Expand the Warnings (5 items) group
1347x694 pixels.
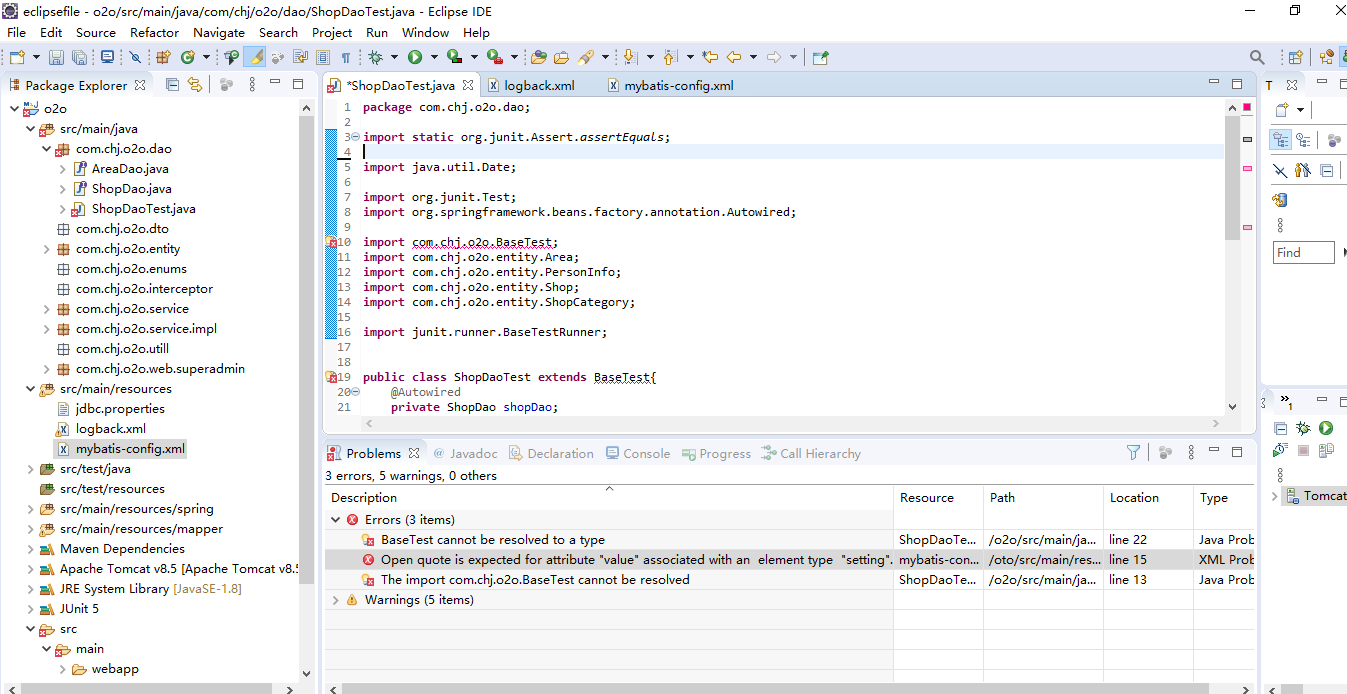click(x=336, y=600)
